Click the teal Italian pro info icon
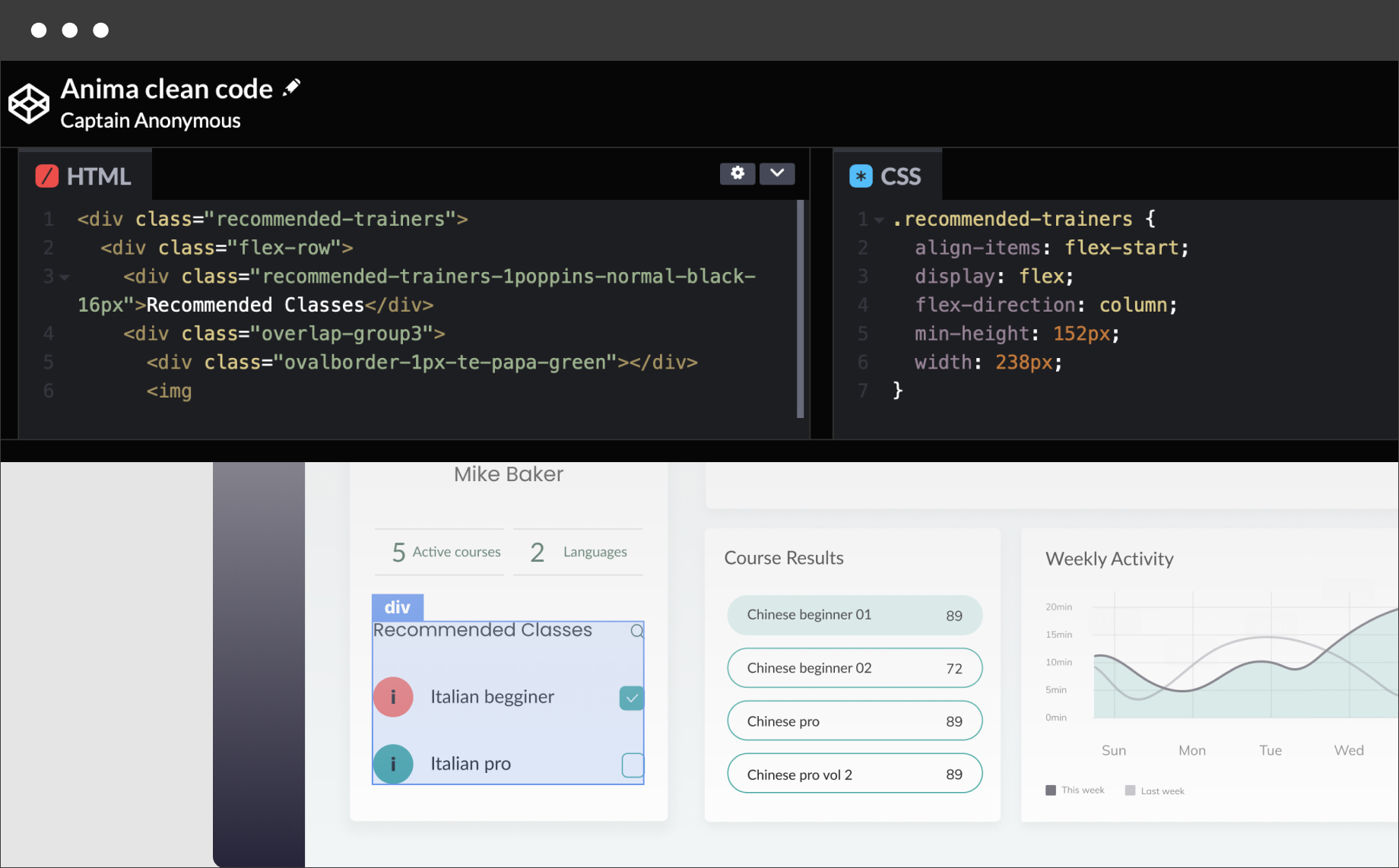The image size is (1399, 868). point(393,764)
